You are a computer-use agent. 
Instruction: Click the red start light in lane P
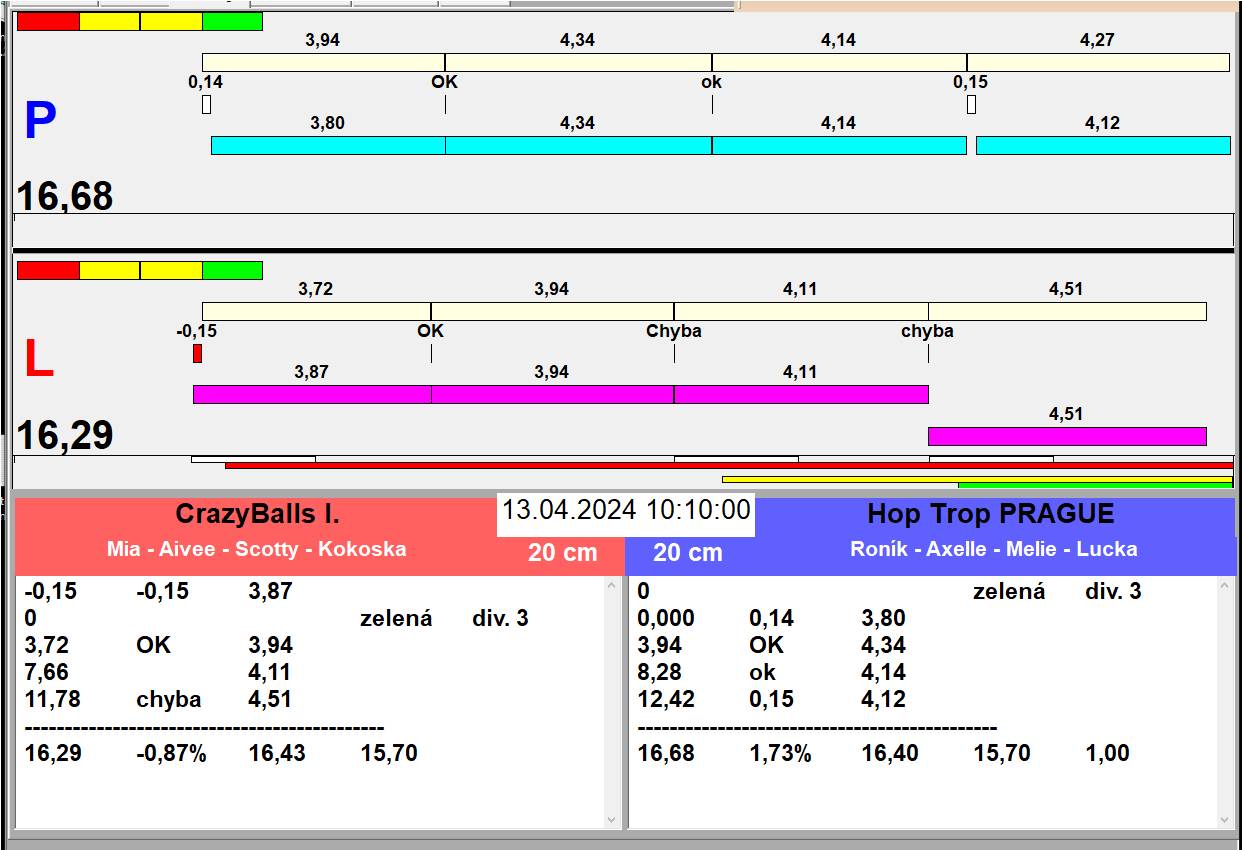point(48,21)
